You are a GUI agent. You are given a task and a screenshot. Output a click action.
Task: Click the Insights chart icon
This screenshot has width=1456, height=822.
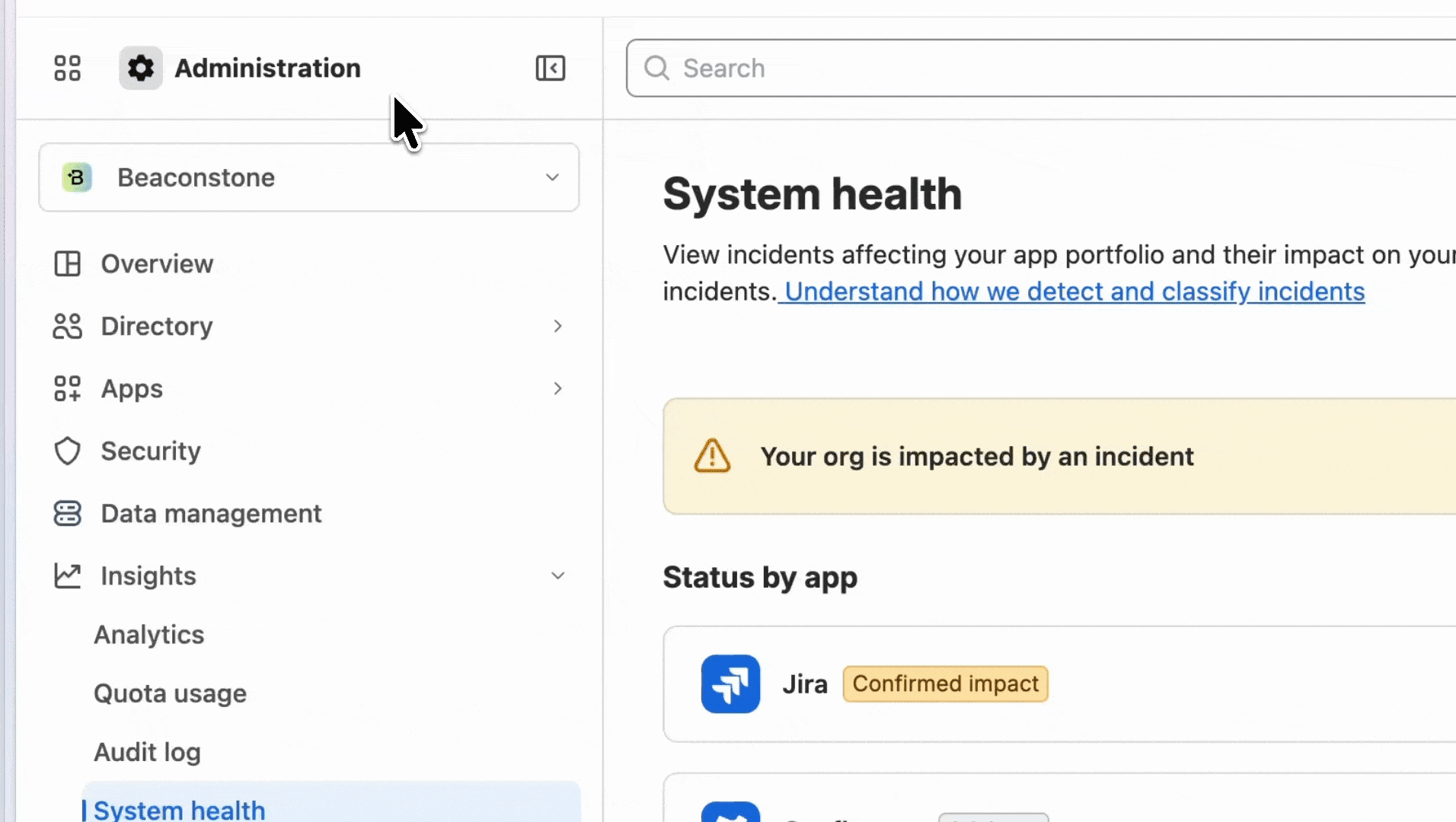coord(67,576)
